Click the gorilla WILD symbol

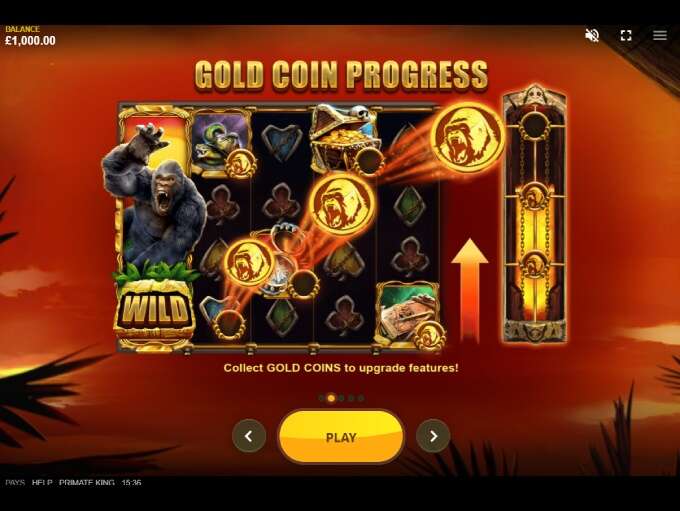(x=154, y=230)
